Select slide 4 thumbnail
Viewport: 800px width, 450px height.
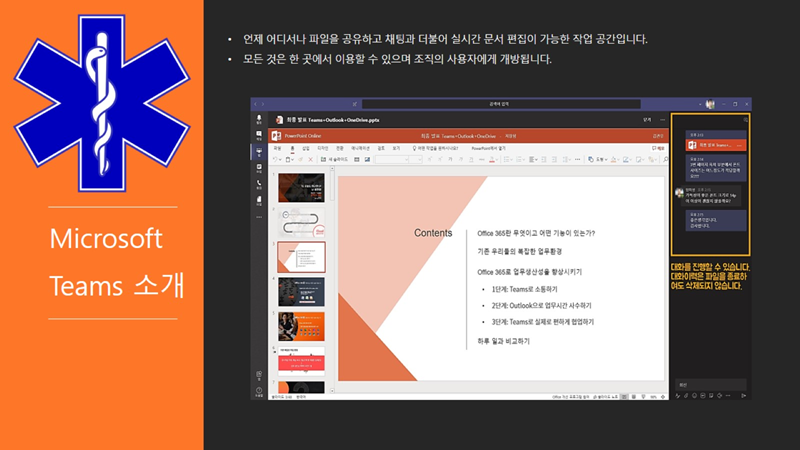click(x=301, y=292)
